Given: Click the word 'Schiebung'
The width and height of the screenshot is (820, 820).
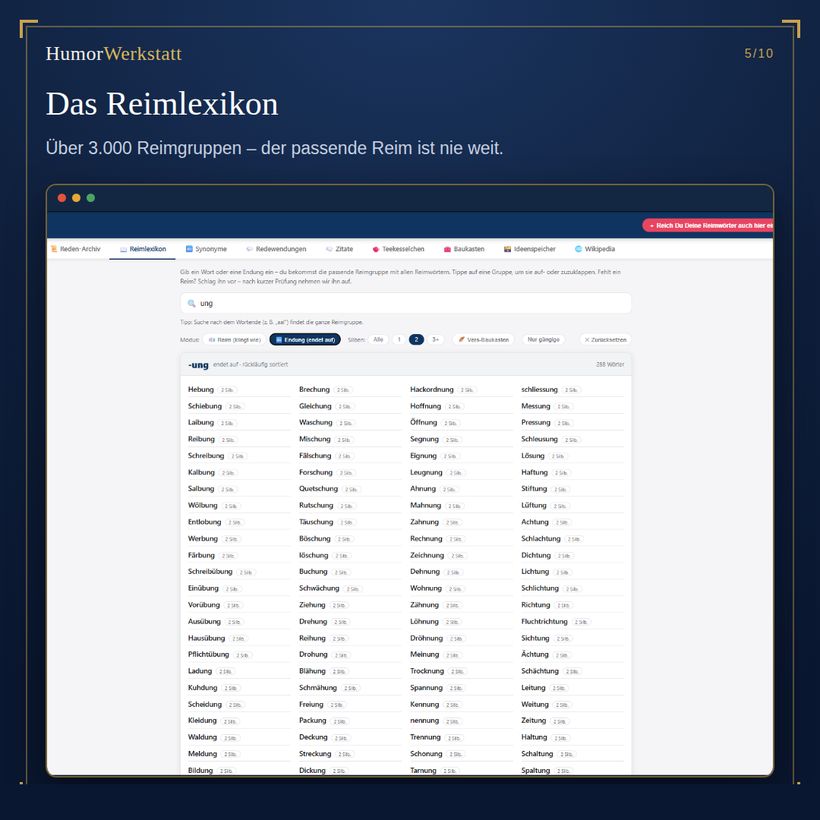Looking at the screenshot, I should pyautogui.click(x=204, y=406).
